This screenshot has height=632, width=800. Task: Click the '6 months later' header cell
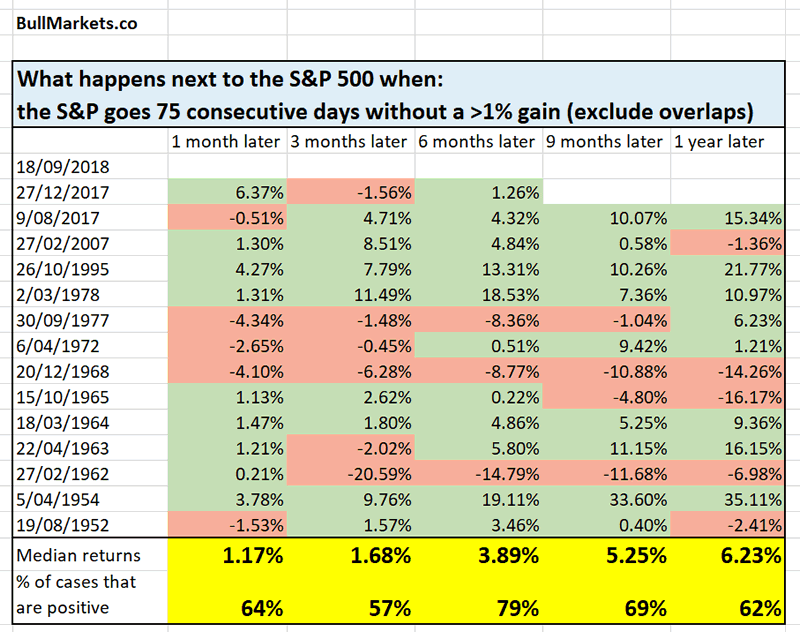click(x=479, y=141)
